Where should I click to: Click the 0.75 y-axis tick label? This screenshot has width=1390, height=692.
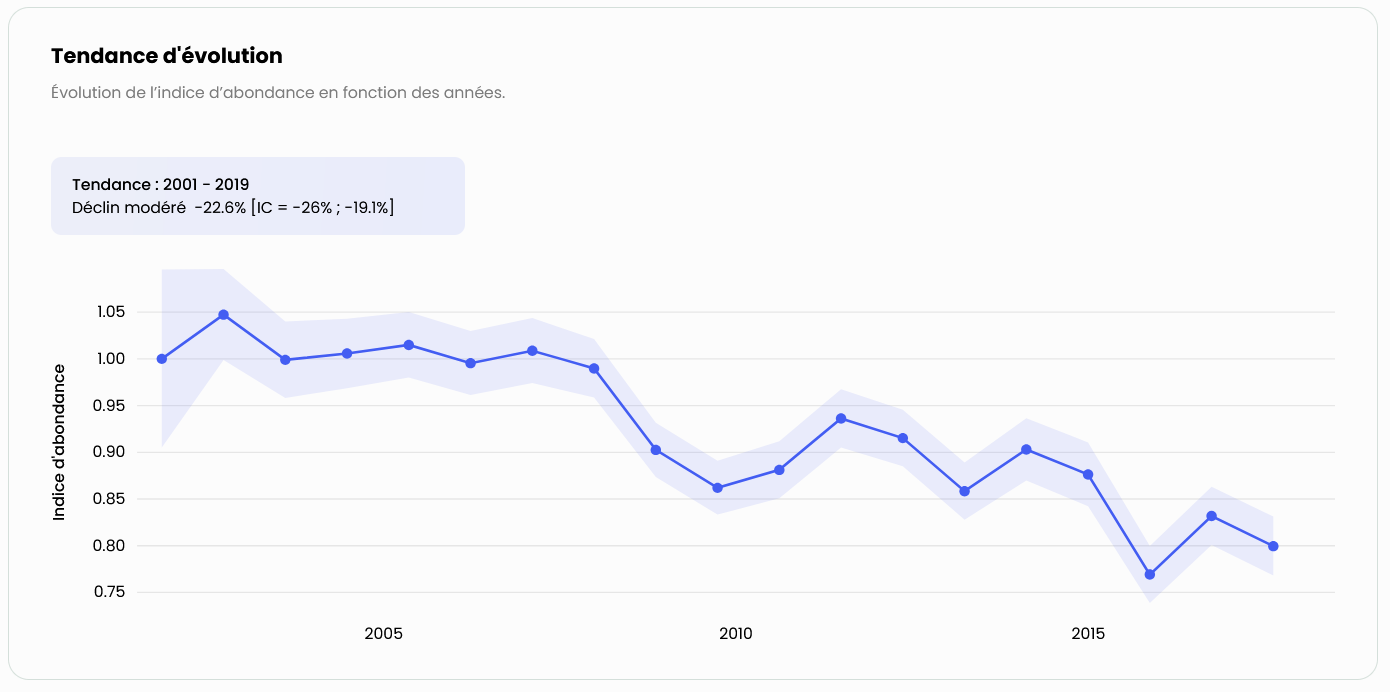pos(111,592)
